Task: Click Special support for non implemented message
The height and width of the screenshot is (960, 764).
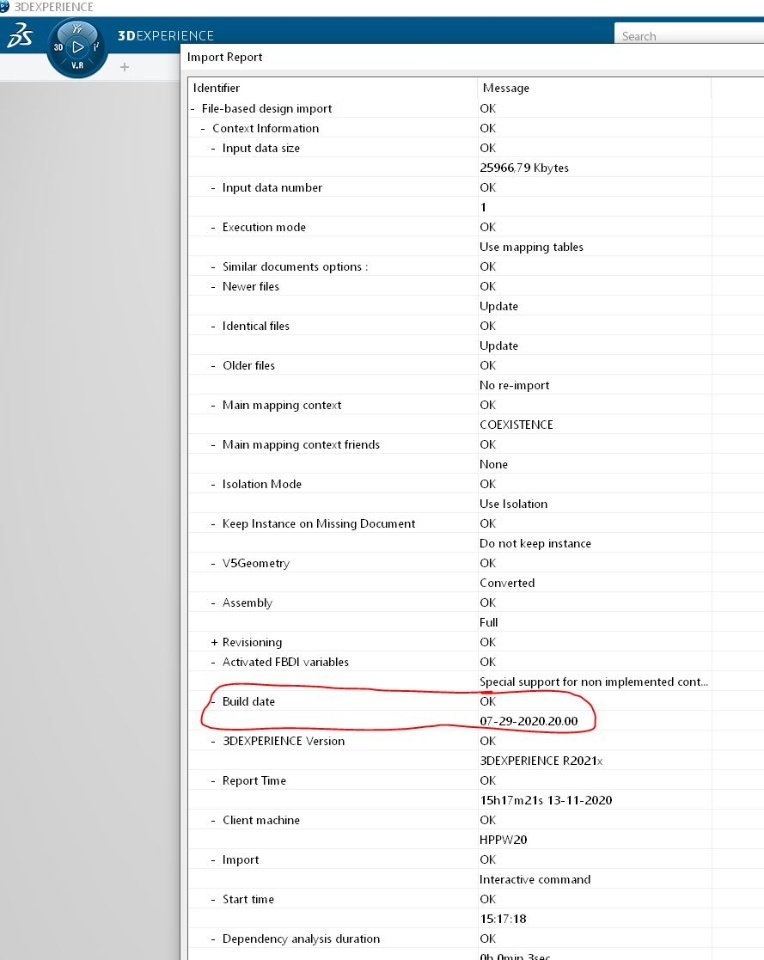Action: click(x=594, y=682)
